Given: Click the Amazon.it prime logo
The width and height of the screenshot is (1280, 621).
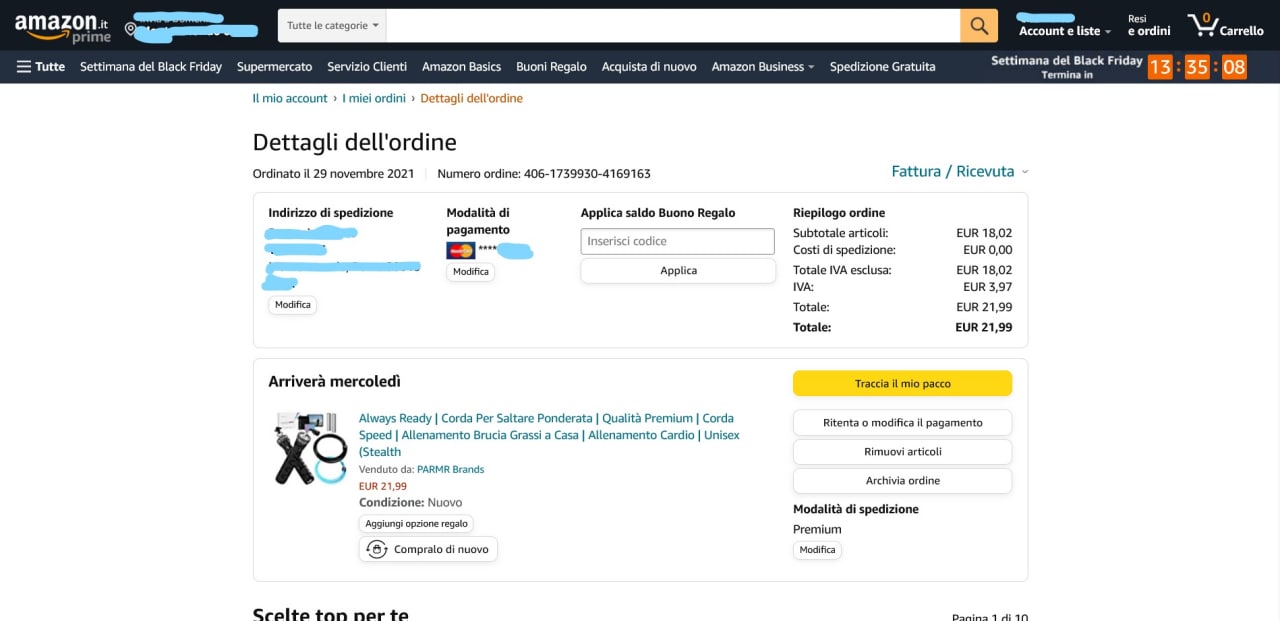Looking at the screenshot, I should click(x=62, y=26).
